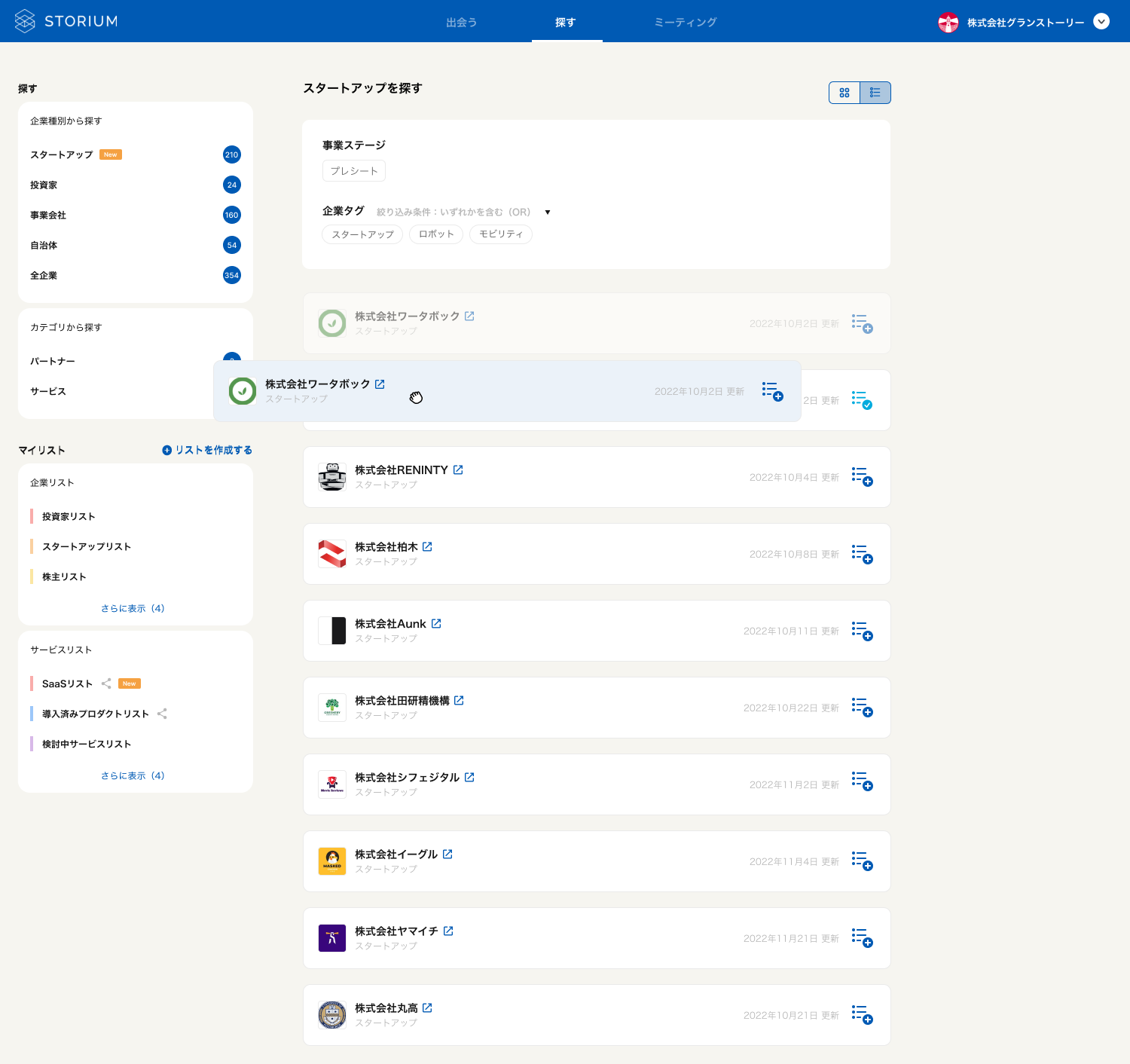1130x1064 pixels.
Task: Open 投資家リスト
Action: [69, 516]
